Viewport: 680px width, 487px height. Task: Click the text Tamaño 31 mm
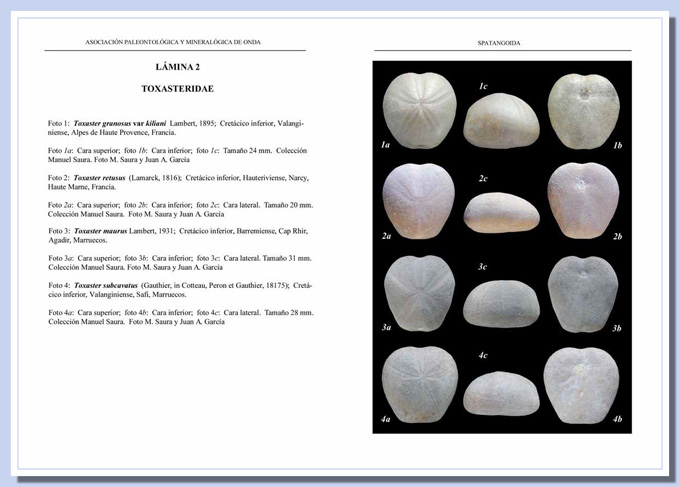point(287,258)
